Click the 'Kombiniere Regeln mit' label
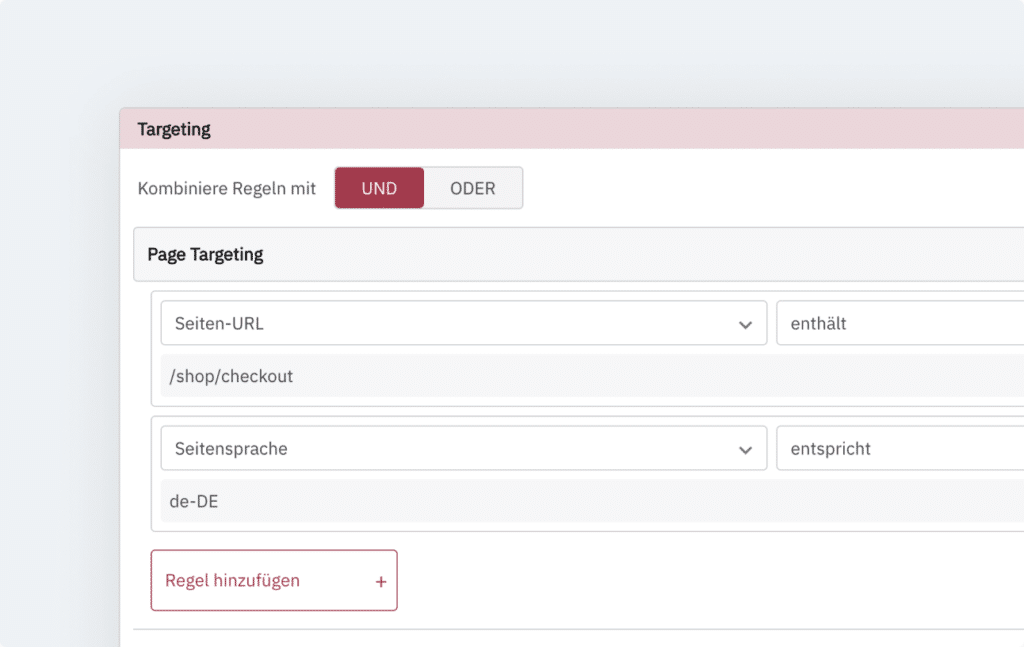1024x647 pixels. 227,188
